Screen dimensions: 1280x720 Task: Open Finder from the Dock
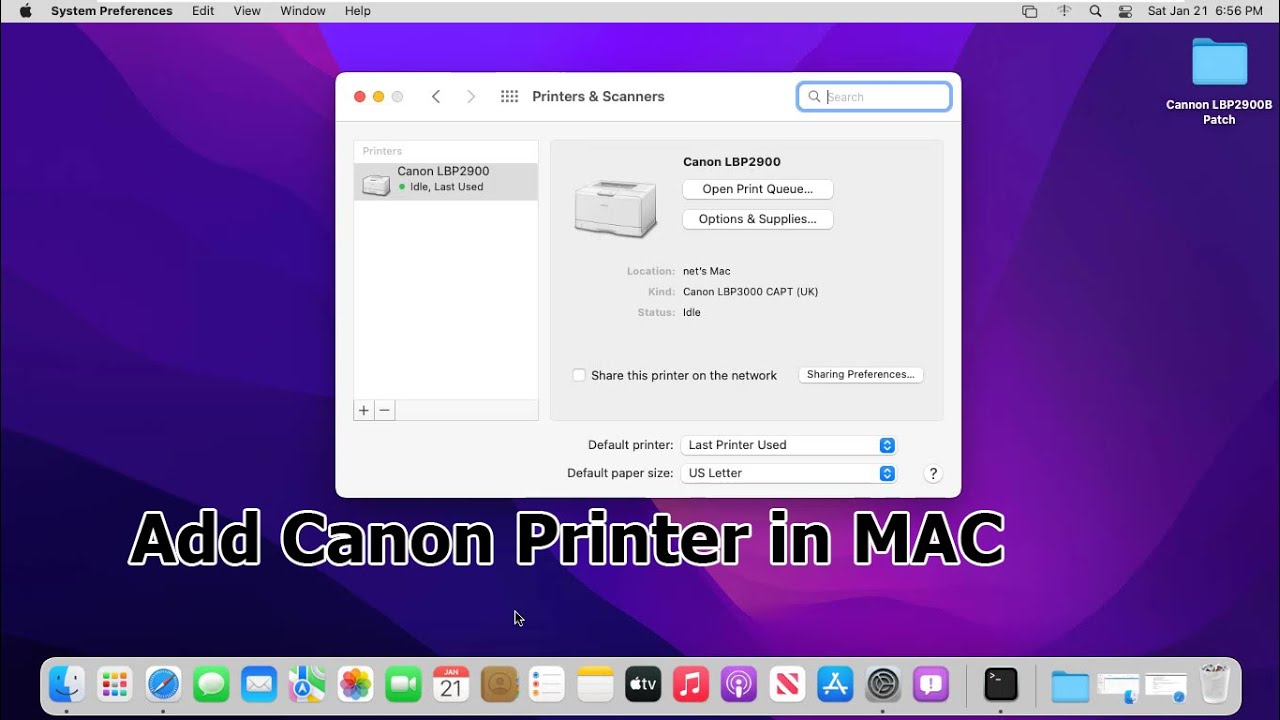coord(67,684)
